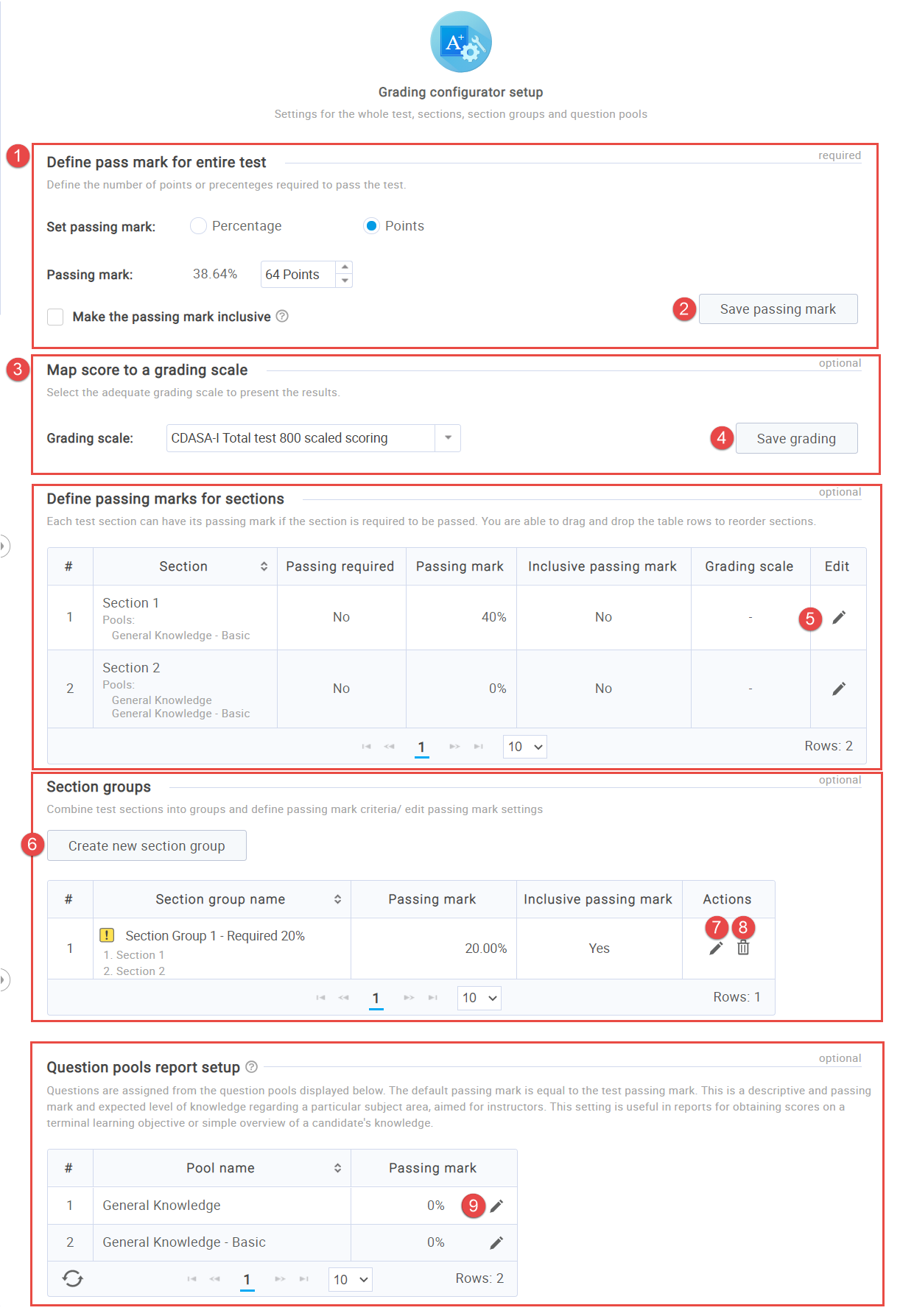Image resolution: width=914 pixels, height=1316 pixels.
Task: Select the Points radio button
Action: point(371,226)
